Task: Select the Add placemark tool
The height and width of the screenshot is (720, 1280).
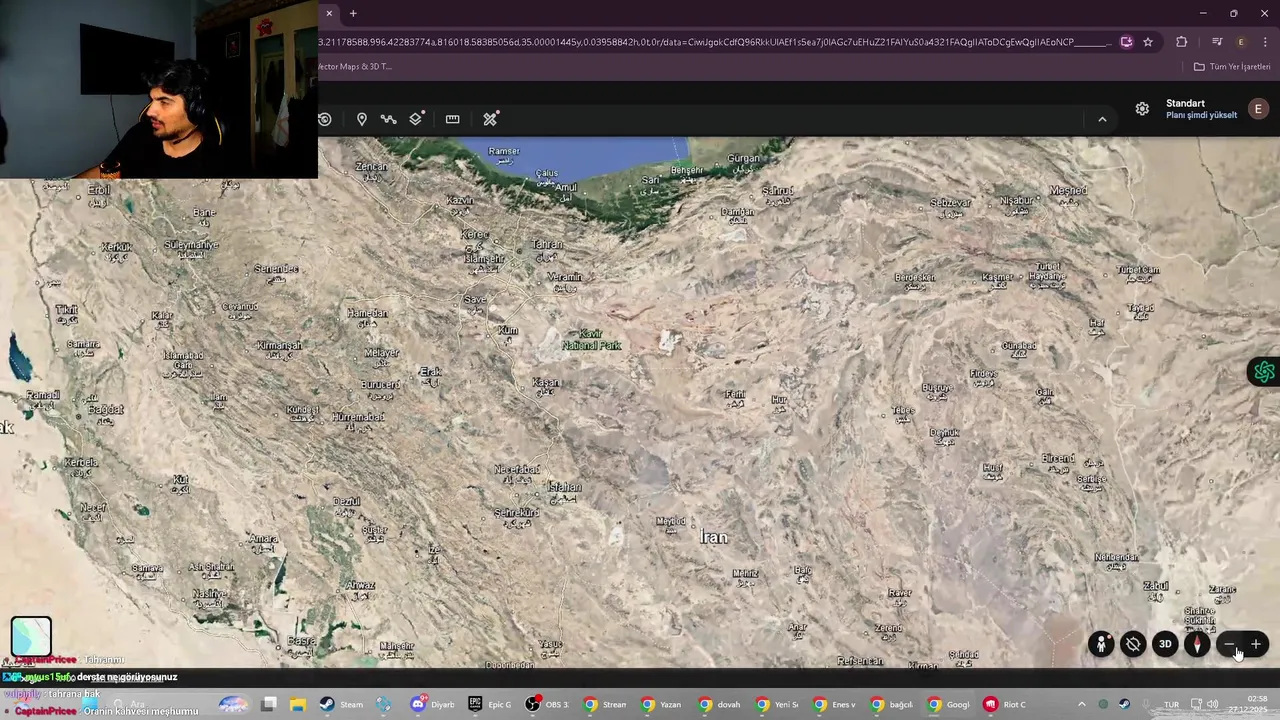Action: point(362,119)
